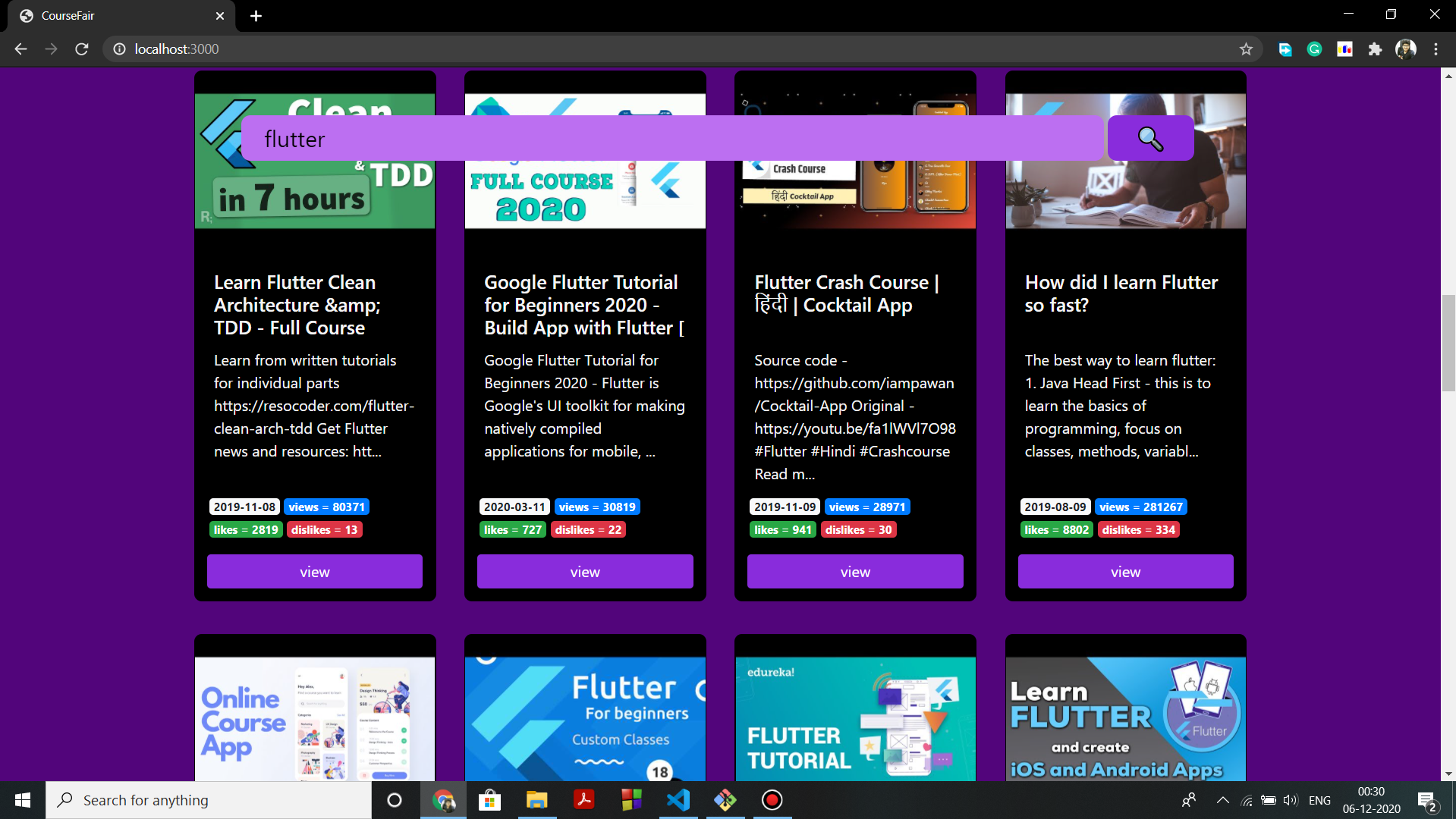Image resolution: width=1456 pixels, height=819 pixels.
Task: Click the taskbar Search for anything box
Action: click(x=209, y=800)
